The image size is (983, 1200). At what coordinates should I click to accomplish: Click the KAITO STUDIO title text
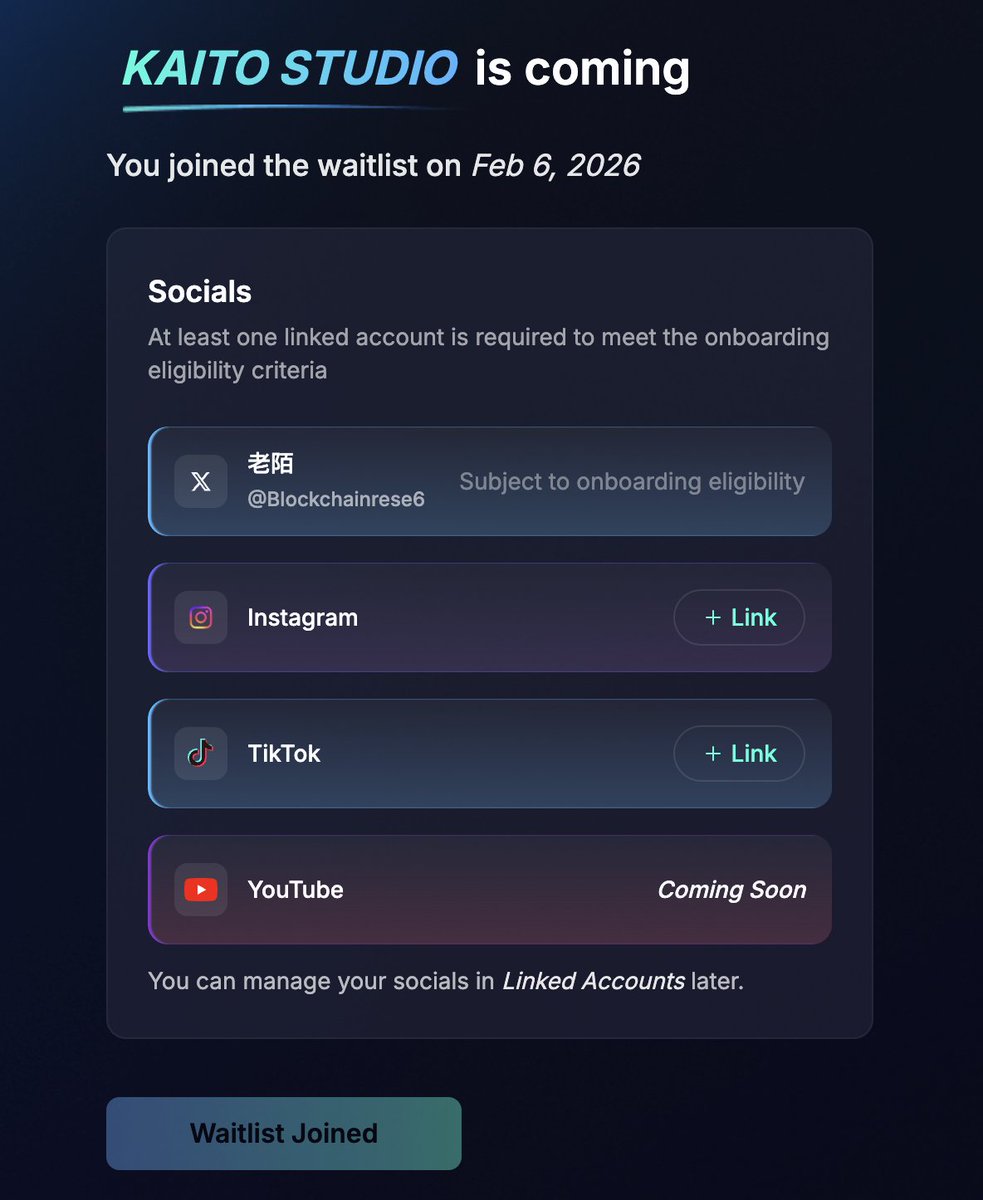click(x=290, y=69)
